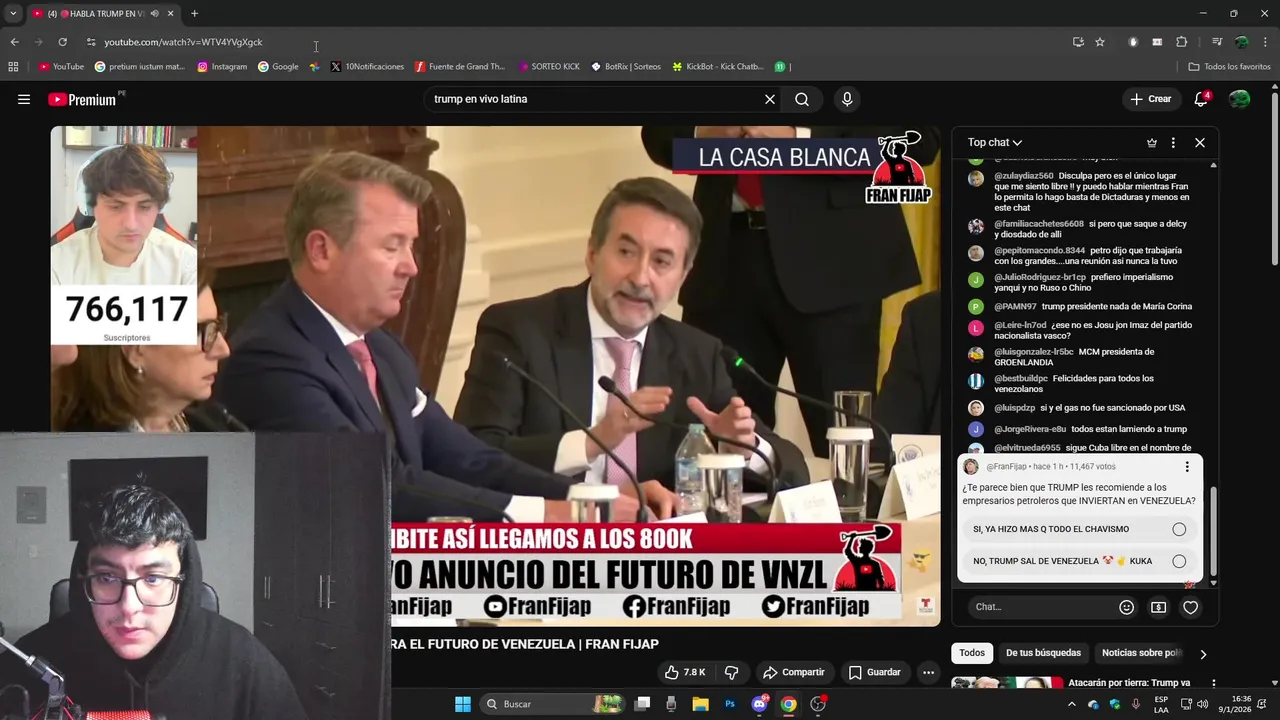Click the Crear button
Image resolution: width=1280 pixels, height=720 pixels.
pos(1150,99)
